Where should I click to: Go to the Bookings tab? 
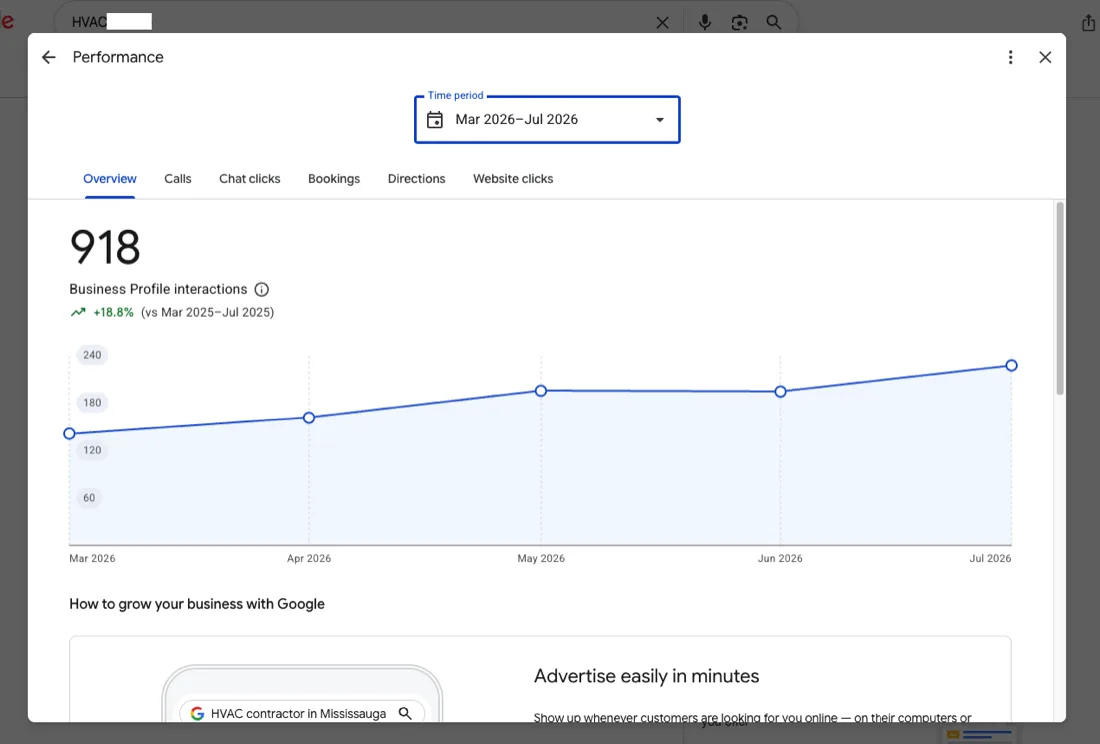point(334,179)
